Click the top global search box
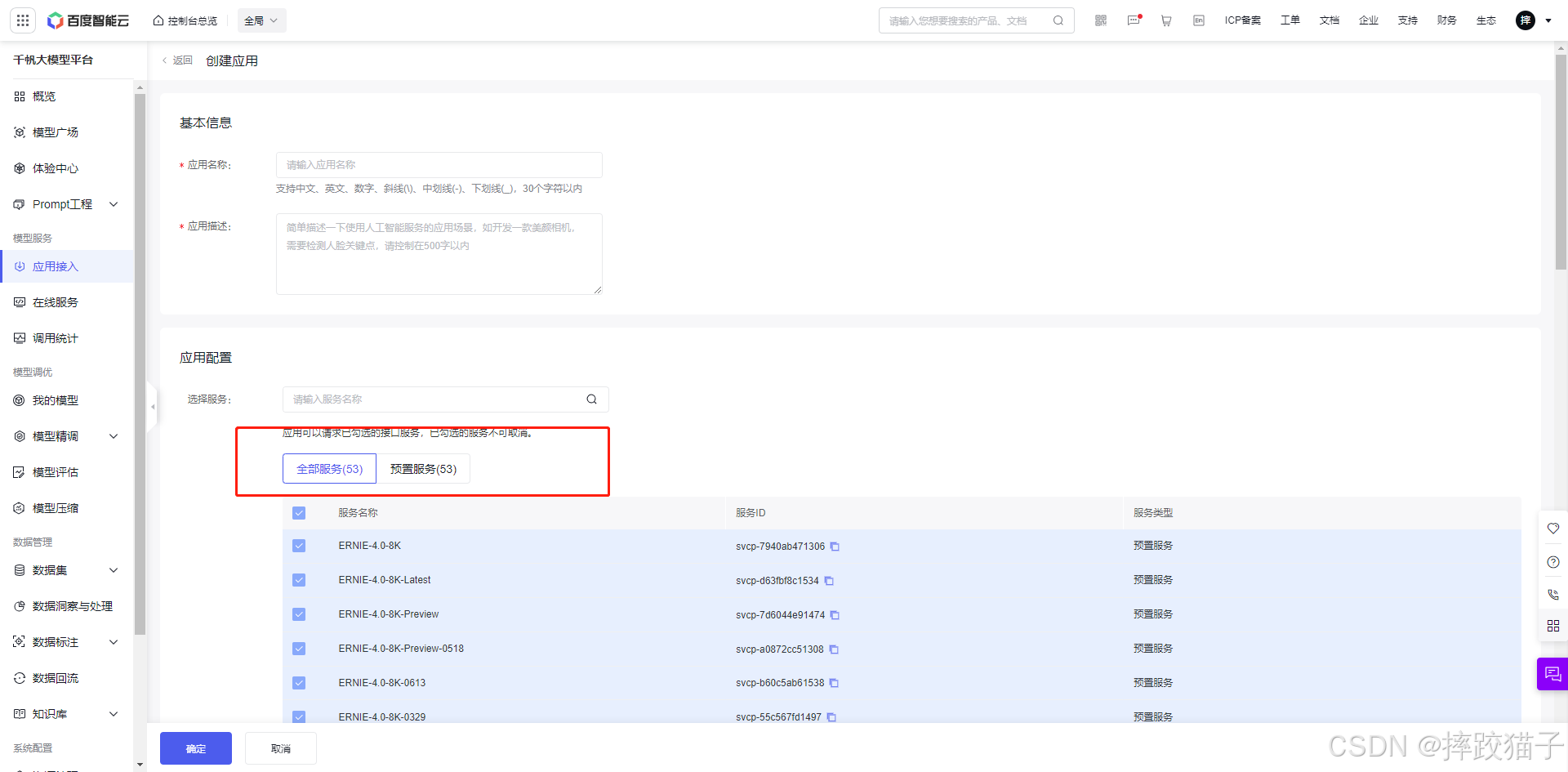 [977, 20]
